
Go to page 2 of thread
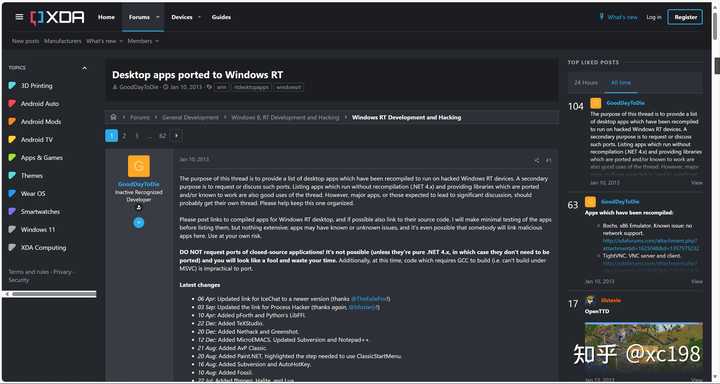click(124, 136)
